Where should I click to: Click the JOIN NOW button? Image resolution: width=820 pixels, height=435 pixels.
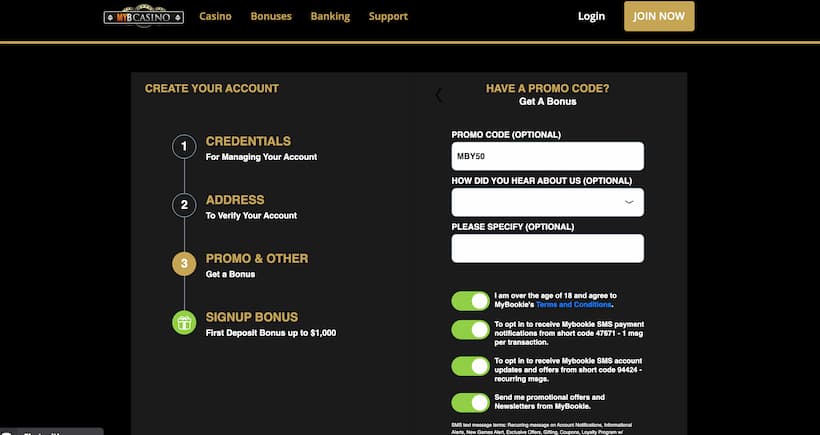(659, 16)
